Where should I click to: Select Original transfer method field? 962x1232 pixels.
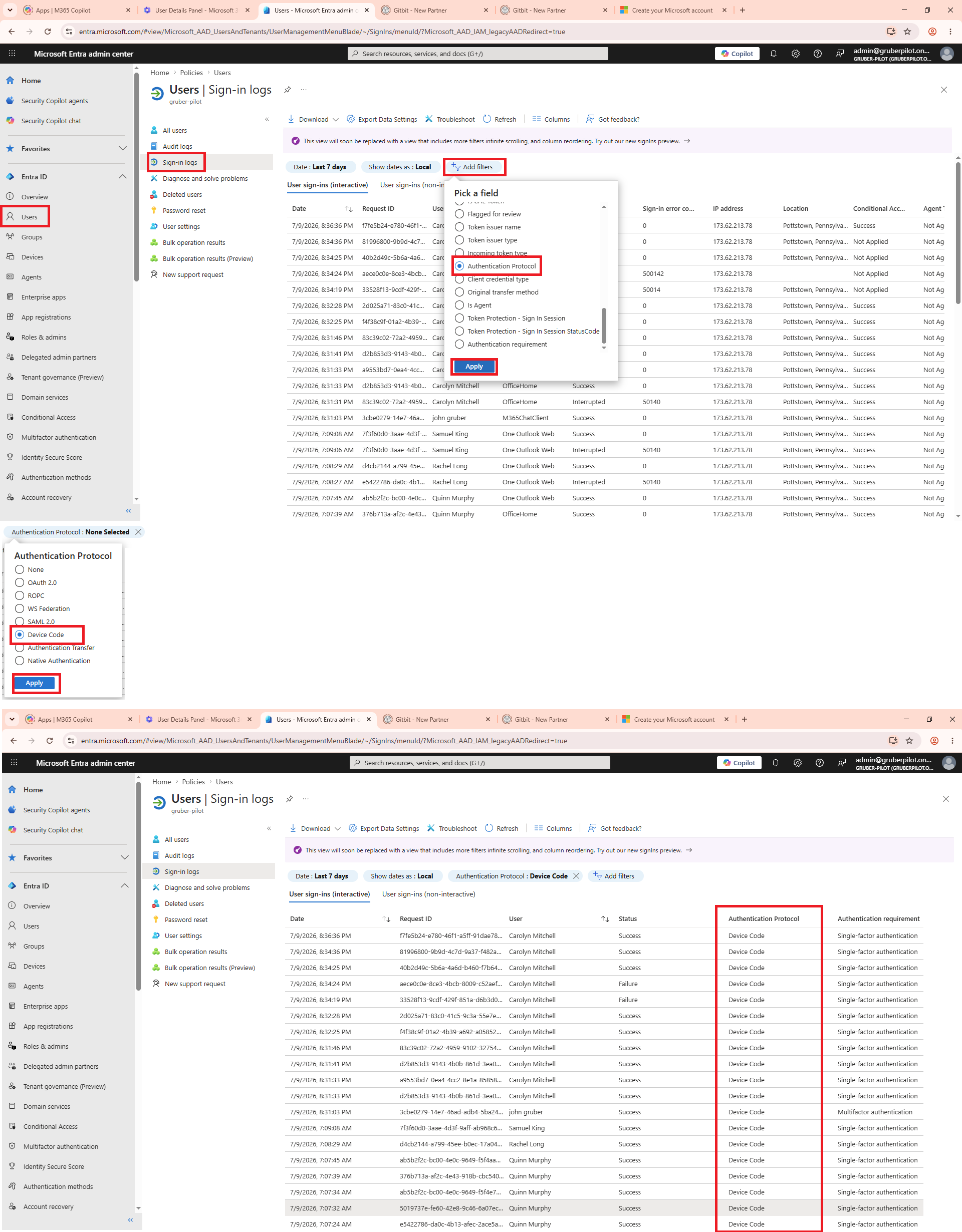pos(497,292)
